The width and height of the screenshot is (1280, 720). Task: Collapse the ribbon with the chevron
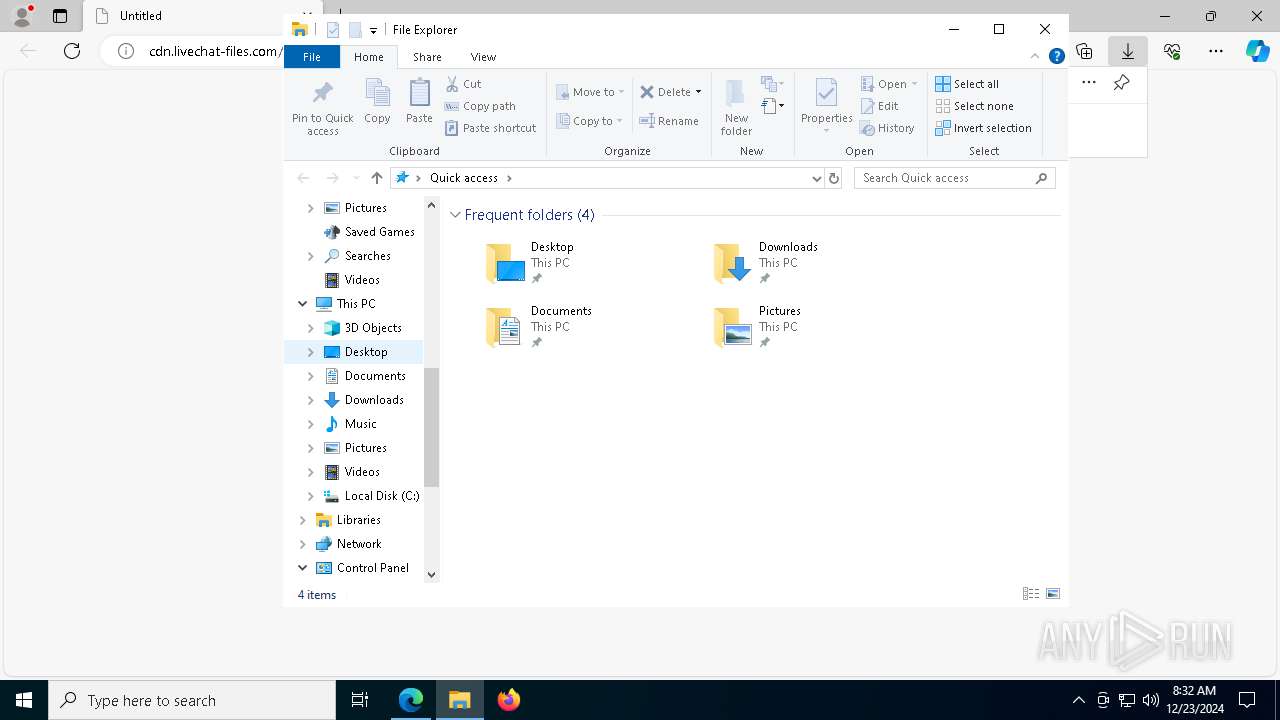coord(1035,57)
